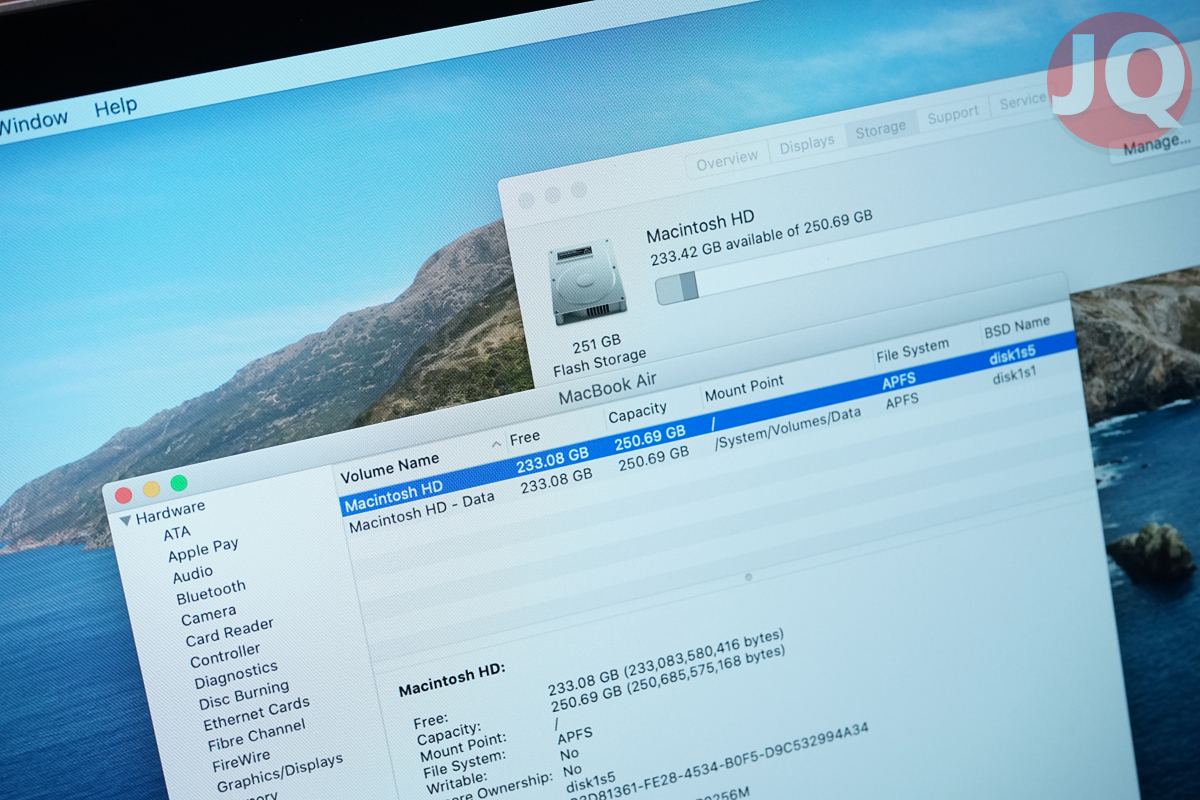Show Diagnostics information
The width and height of the screenshot is (1200, 800).
[236, 675]
